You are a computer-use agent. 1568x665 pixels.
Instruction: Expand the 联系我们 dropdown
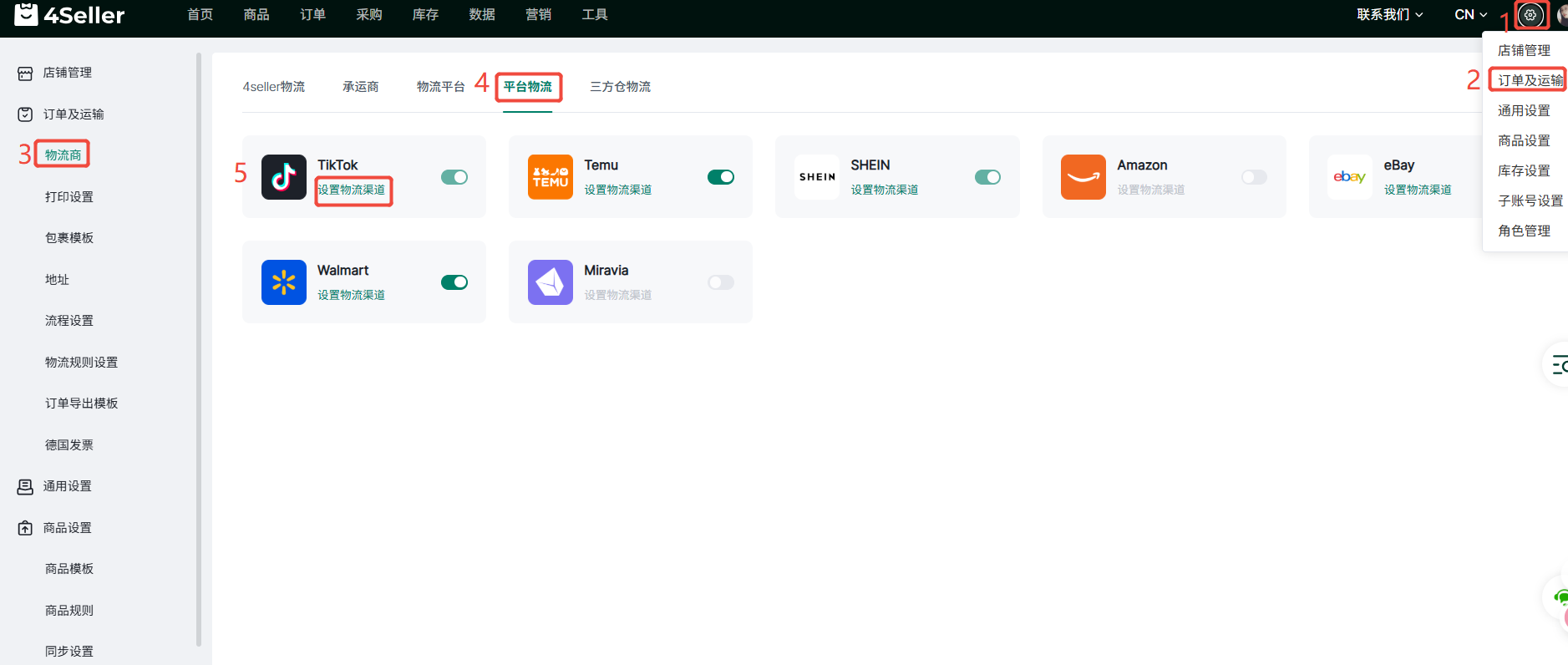tap(1390, 14)
